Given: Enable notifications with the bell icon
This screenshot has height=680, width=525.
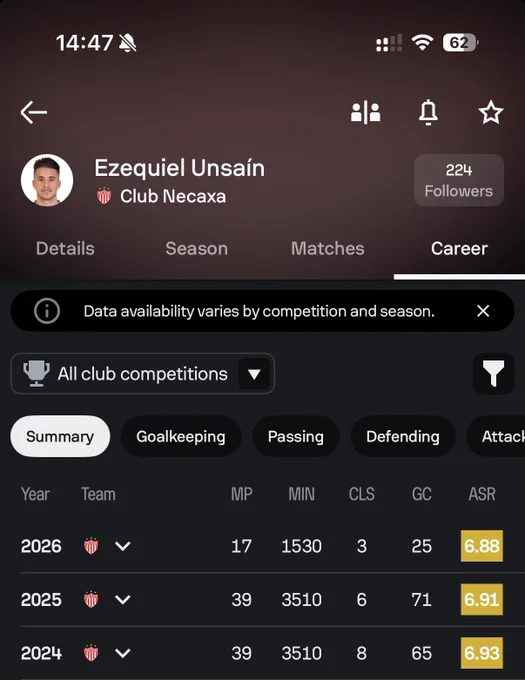Looking at the screenshot, I should tap(428, 112).
